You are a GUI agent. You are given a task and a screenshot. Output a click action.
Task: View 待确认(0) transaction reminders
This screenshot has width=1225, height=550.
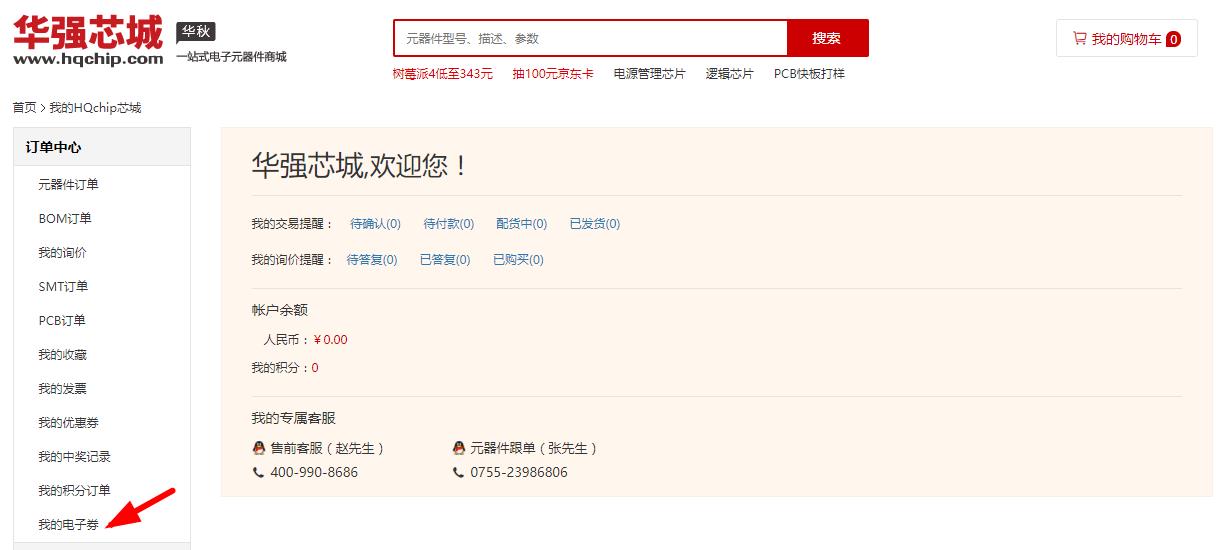click(375, 224)
